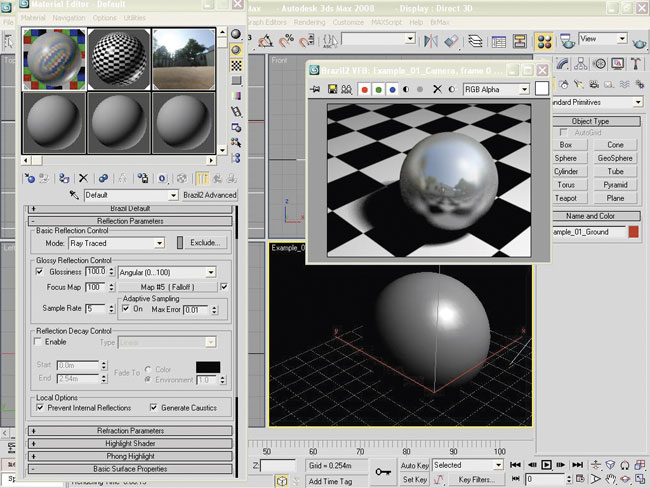This screenshot has height=488, width=650.
Task: Enable Reflection Decay Control checkbox
Action: click(x=38, y=342)
